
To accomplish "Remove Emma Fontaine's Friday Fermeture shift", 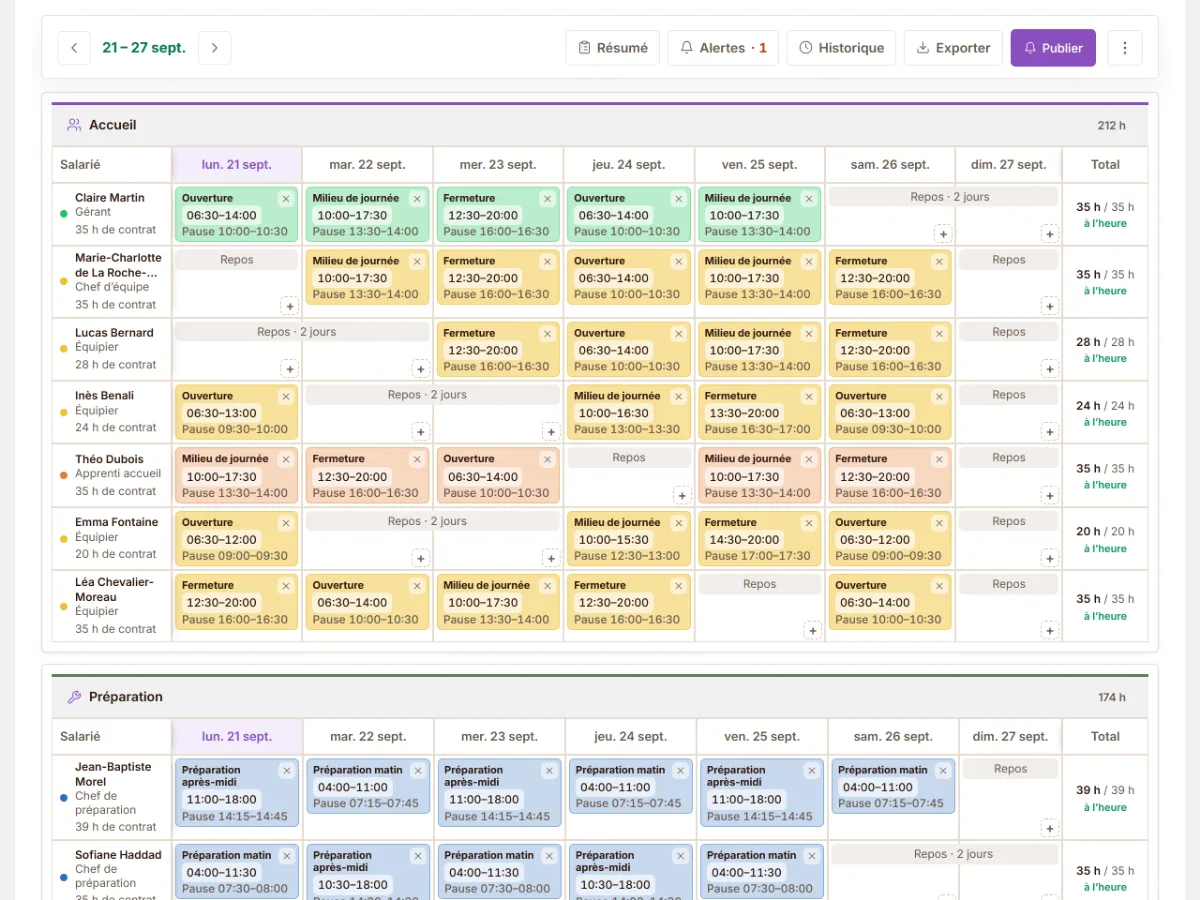I will pos(809,523).
